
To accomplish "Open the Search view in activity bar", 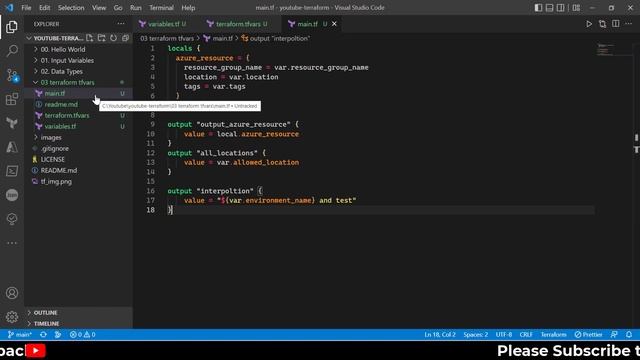I will 12,51.
